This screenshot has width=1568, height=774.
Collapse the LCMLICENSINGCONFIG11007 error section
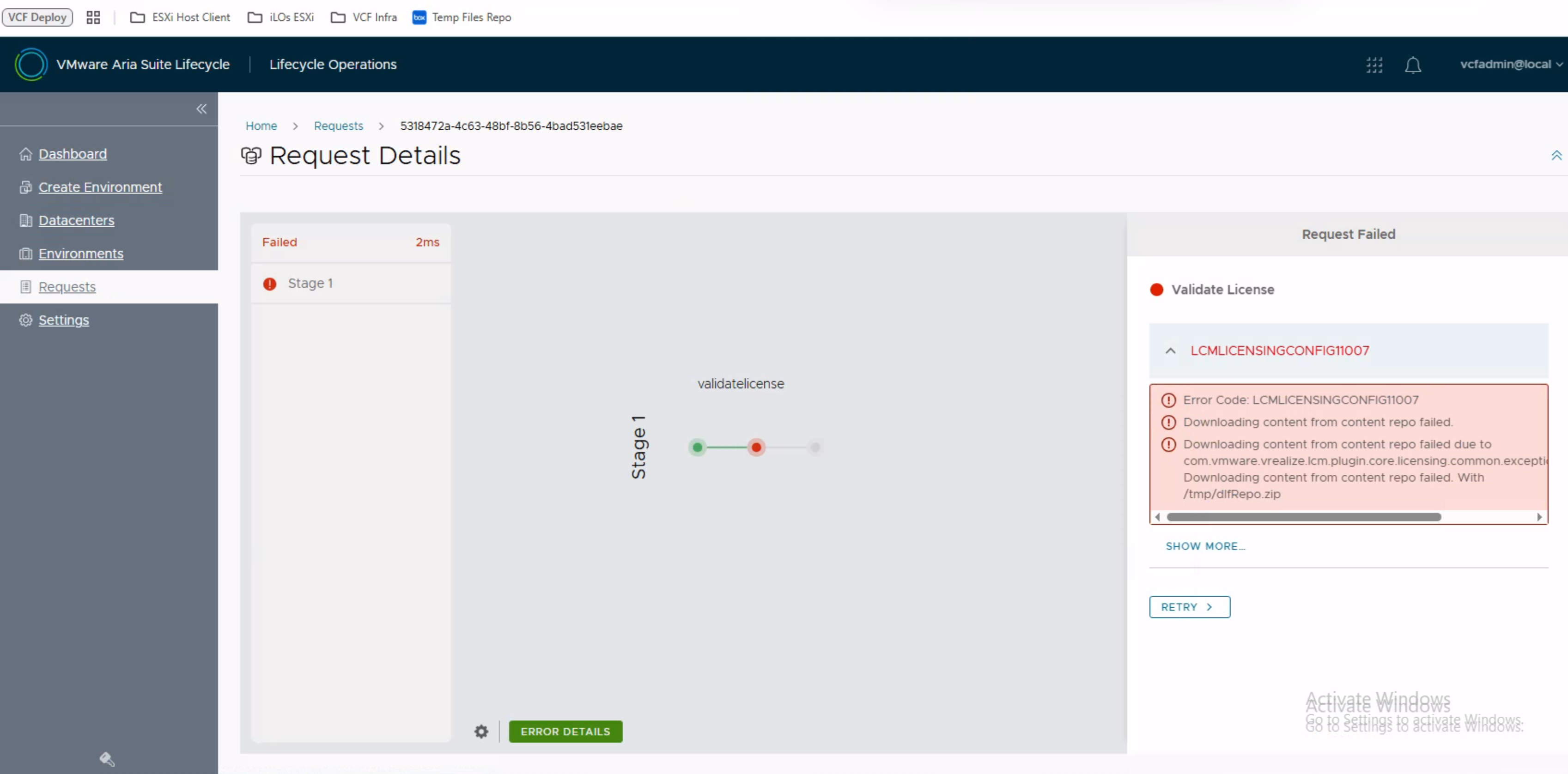(x=1170, y=351)
